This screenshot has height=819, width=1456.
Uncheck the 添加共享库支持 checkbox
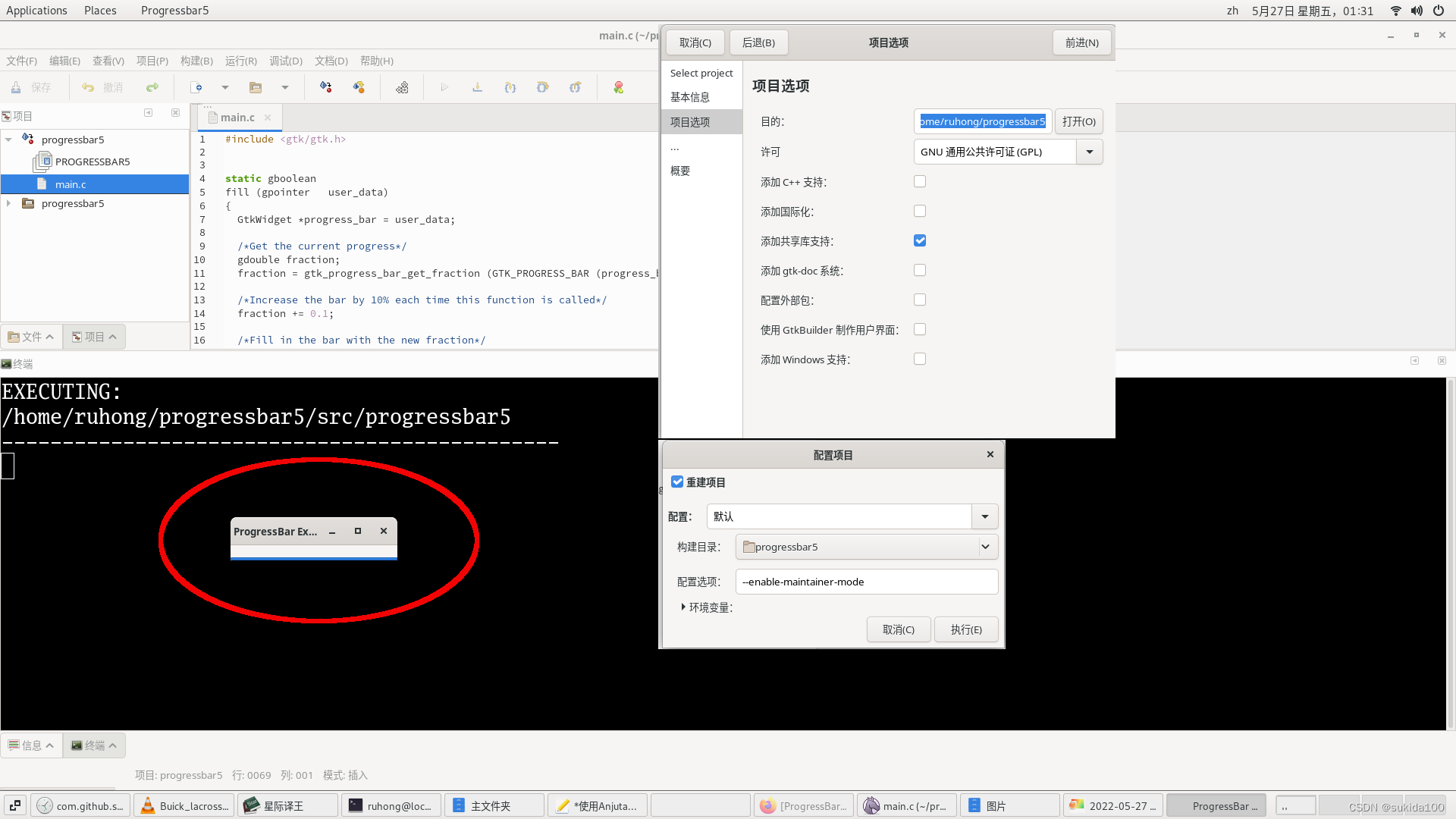point(920,241)
